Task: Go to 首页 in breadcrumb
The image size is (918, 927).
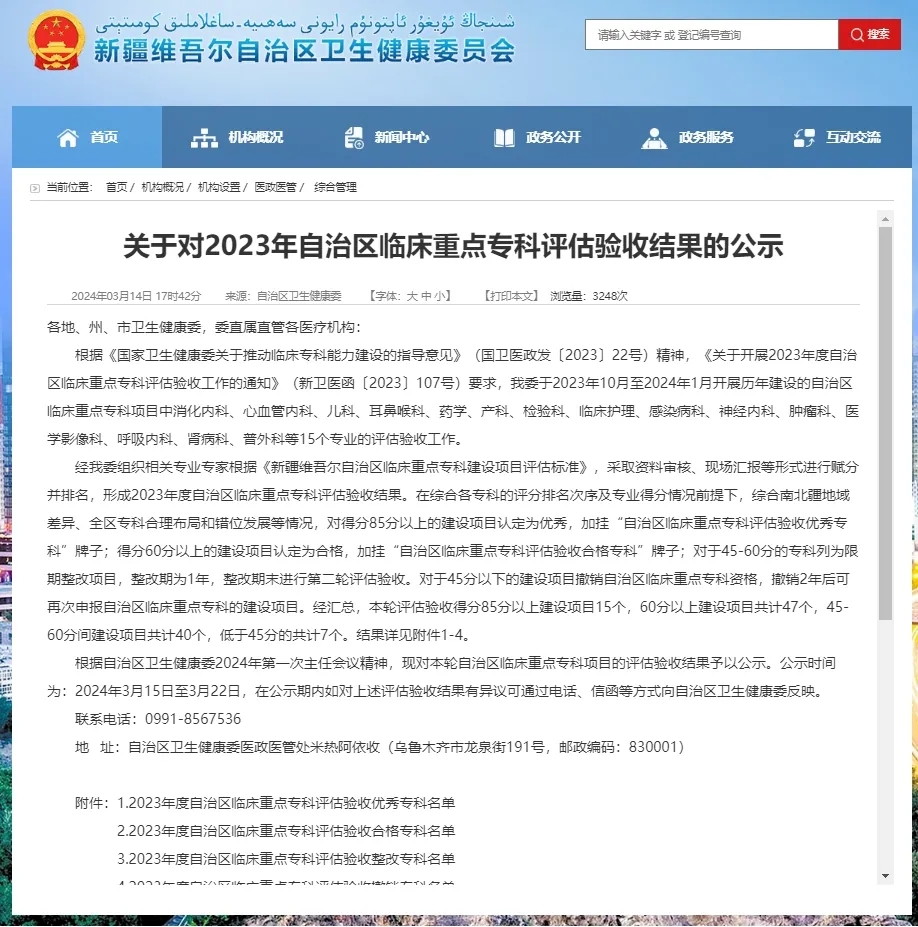Action: coord(116,187)
